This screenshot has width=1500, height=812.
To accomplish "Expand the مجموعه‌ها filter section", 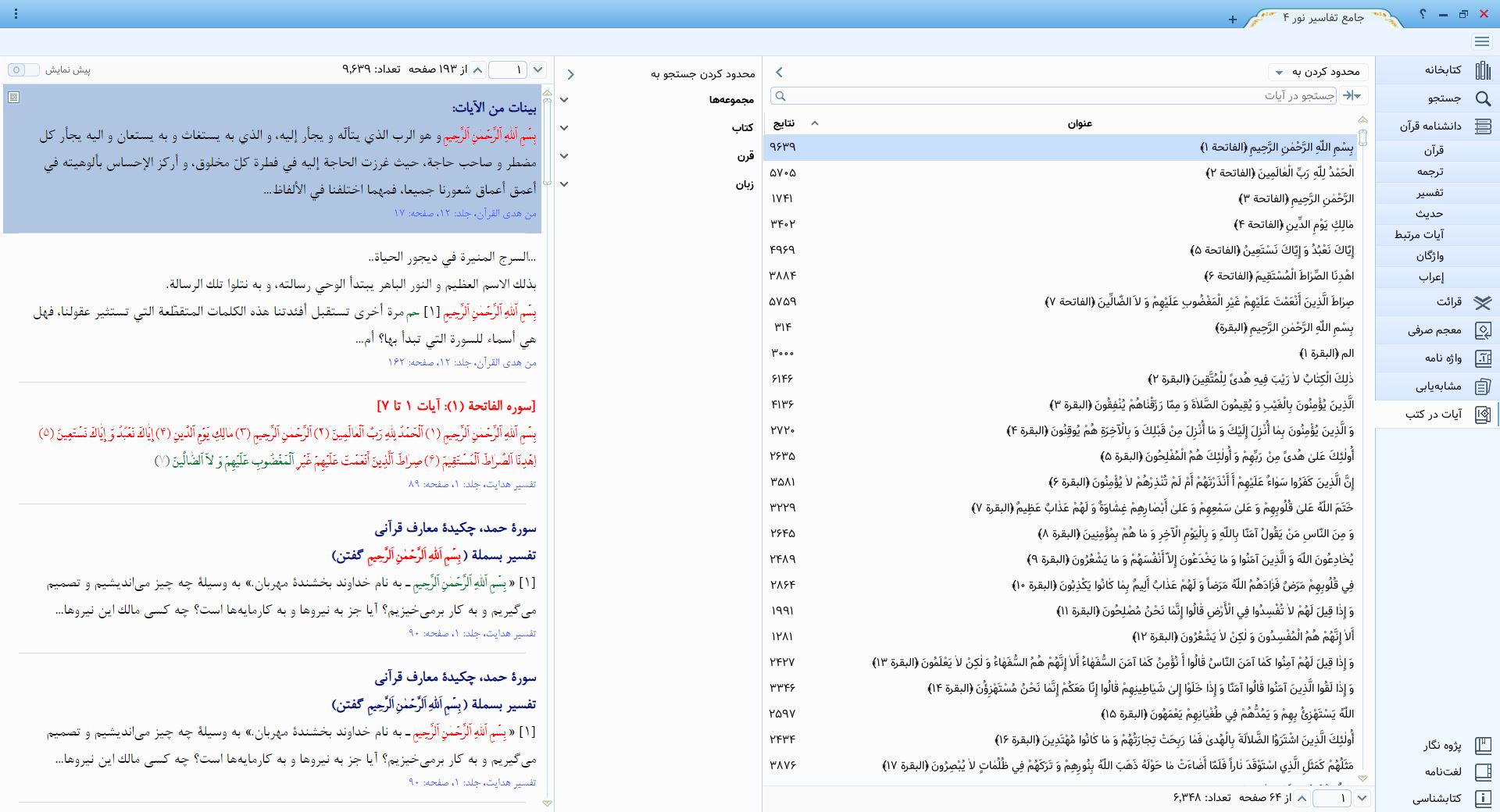I will (x=565, y=100).
